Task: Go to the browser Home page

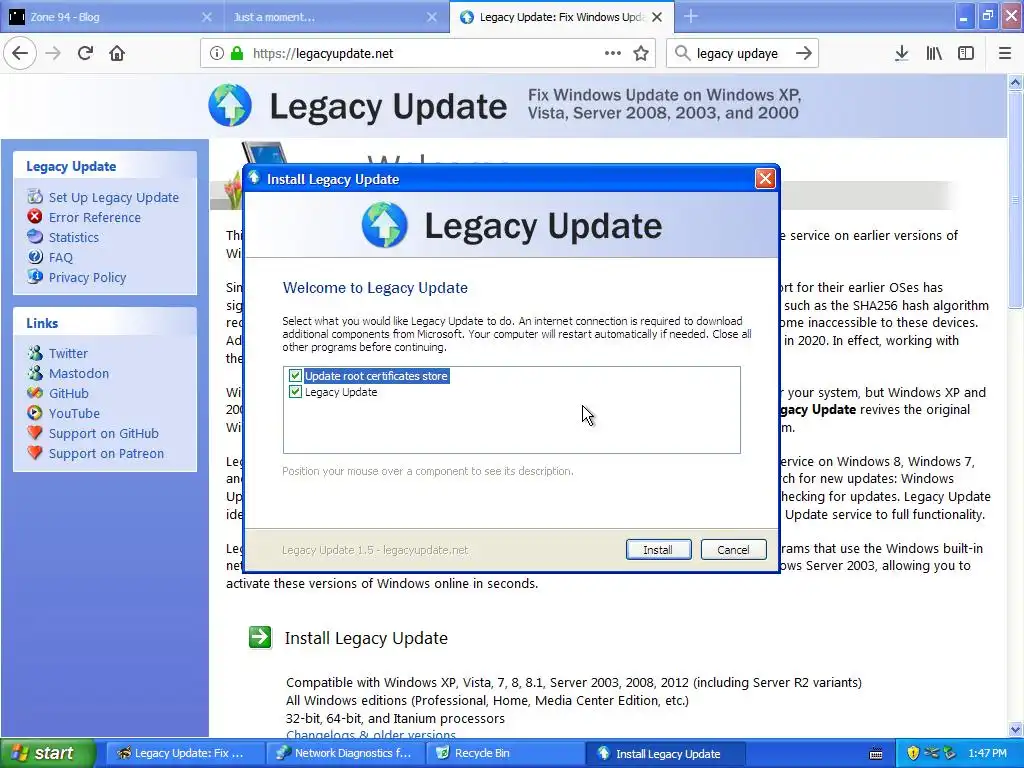Action: pyautogui.click(x=117, y=54)
